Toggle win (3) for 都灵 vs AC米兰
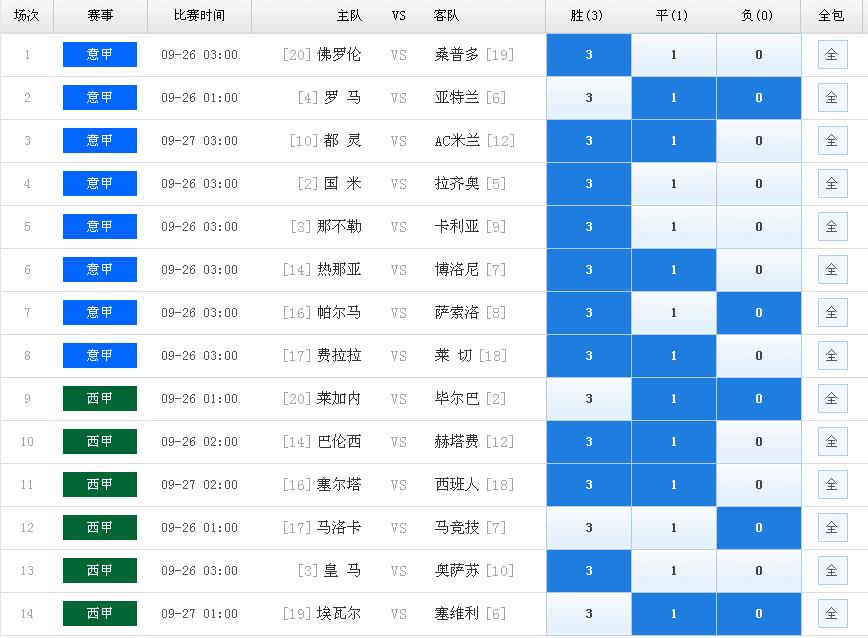Viewport: 868px width, 638px height. pos(588,141)
